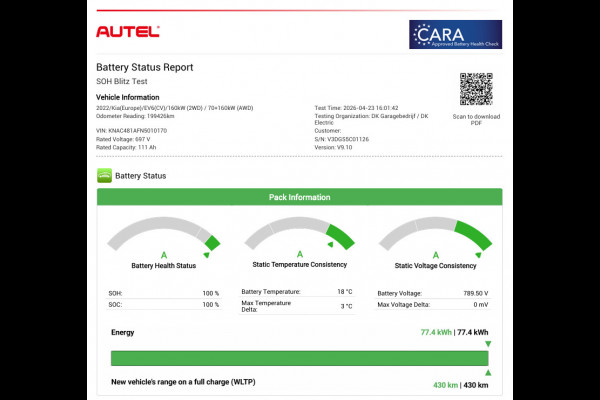
Task: Click the 77.4 kWh energy value
Action: coord(436,331)
